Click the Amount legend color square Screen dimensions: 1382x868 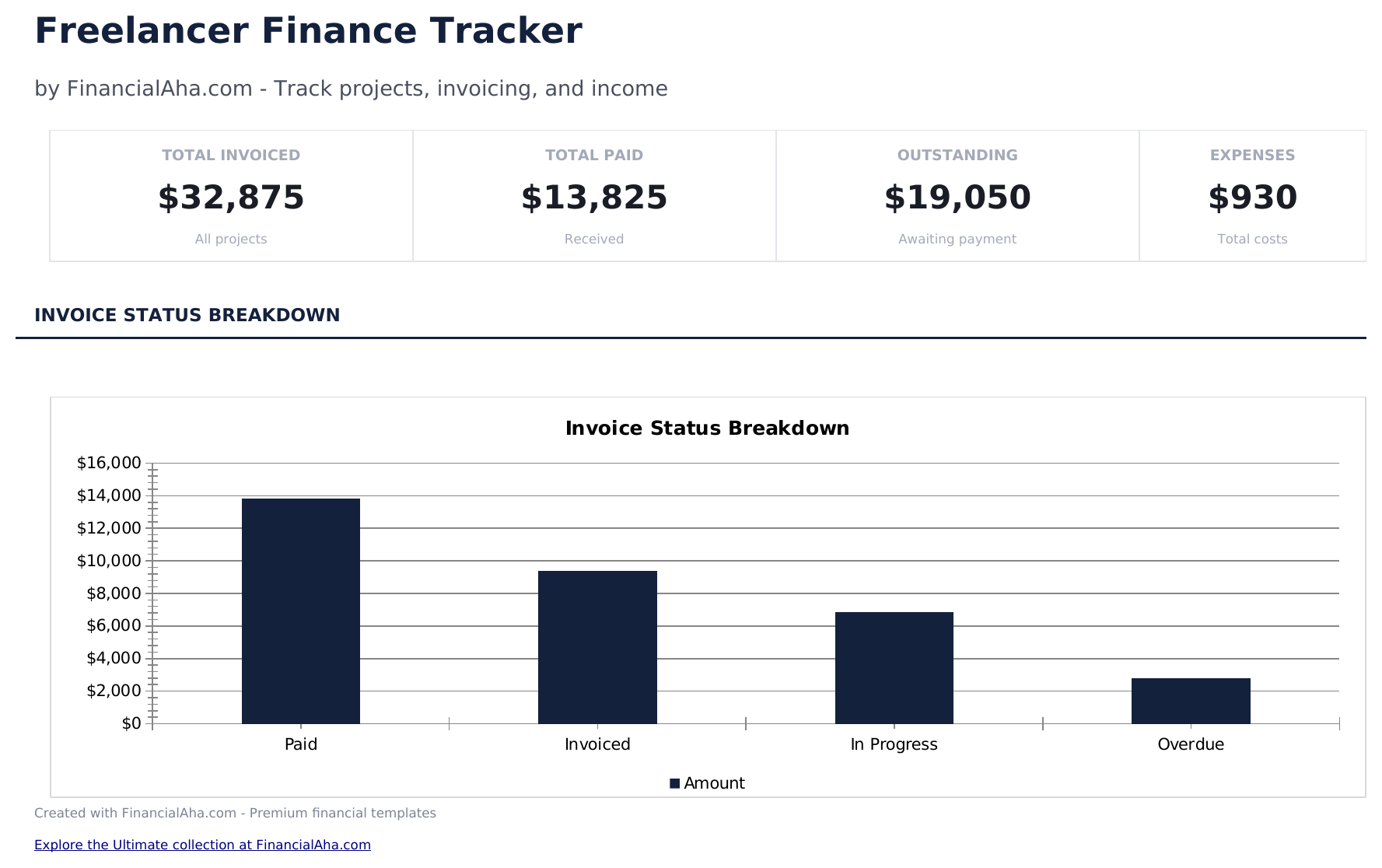coord(675,783)
